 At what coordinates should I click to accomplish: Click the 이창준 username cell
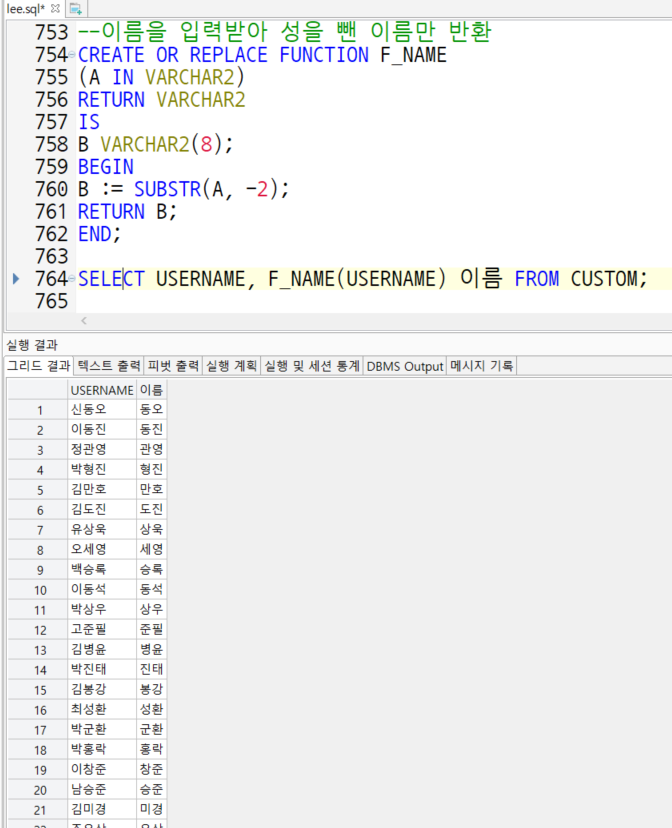pyautogui.click(x=102, y=769)
